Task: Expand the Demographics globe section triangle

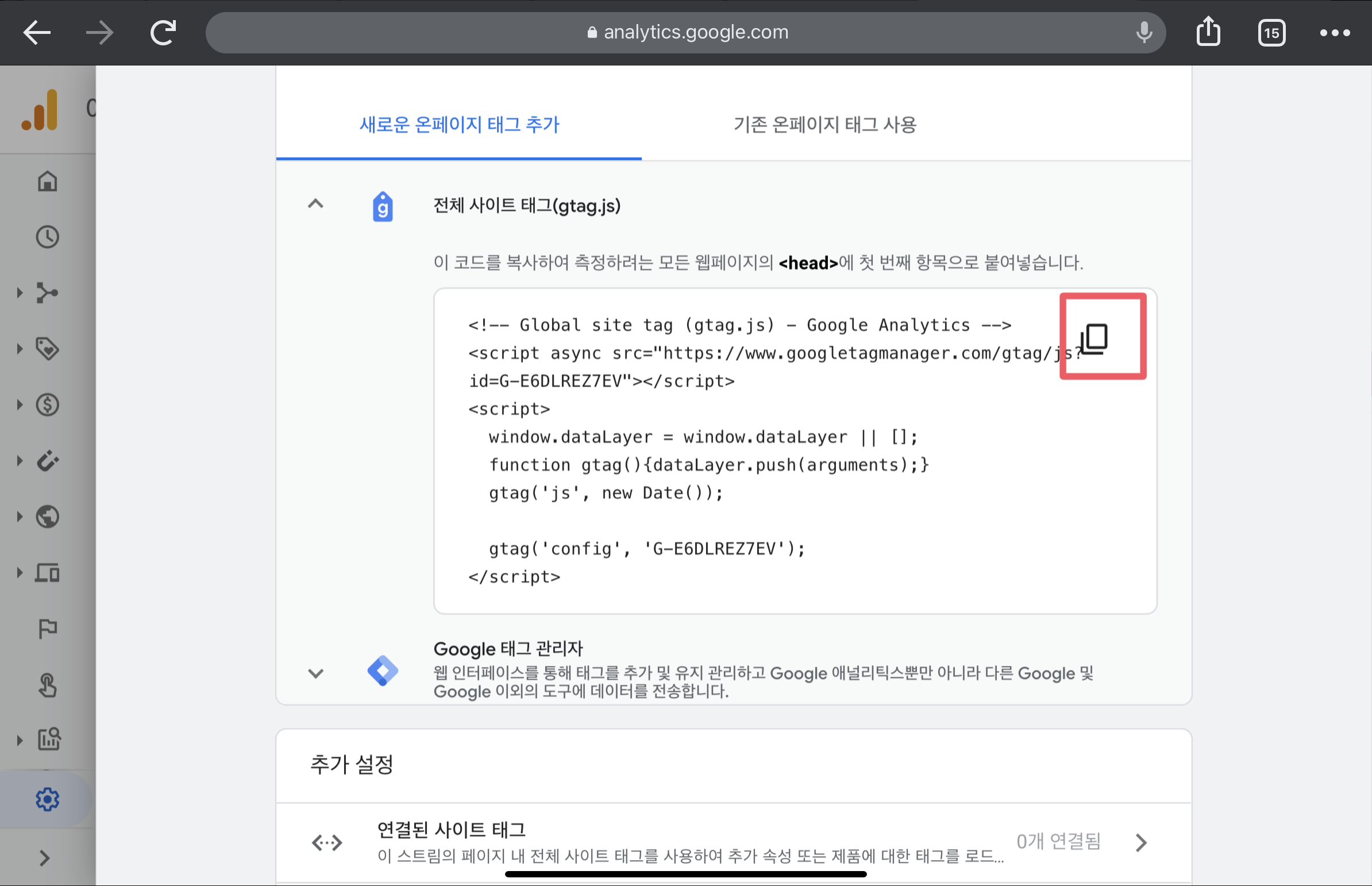Action: 20,517
